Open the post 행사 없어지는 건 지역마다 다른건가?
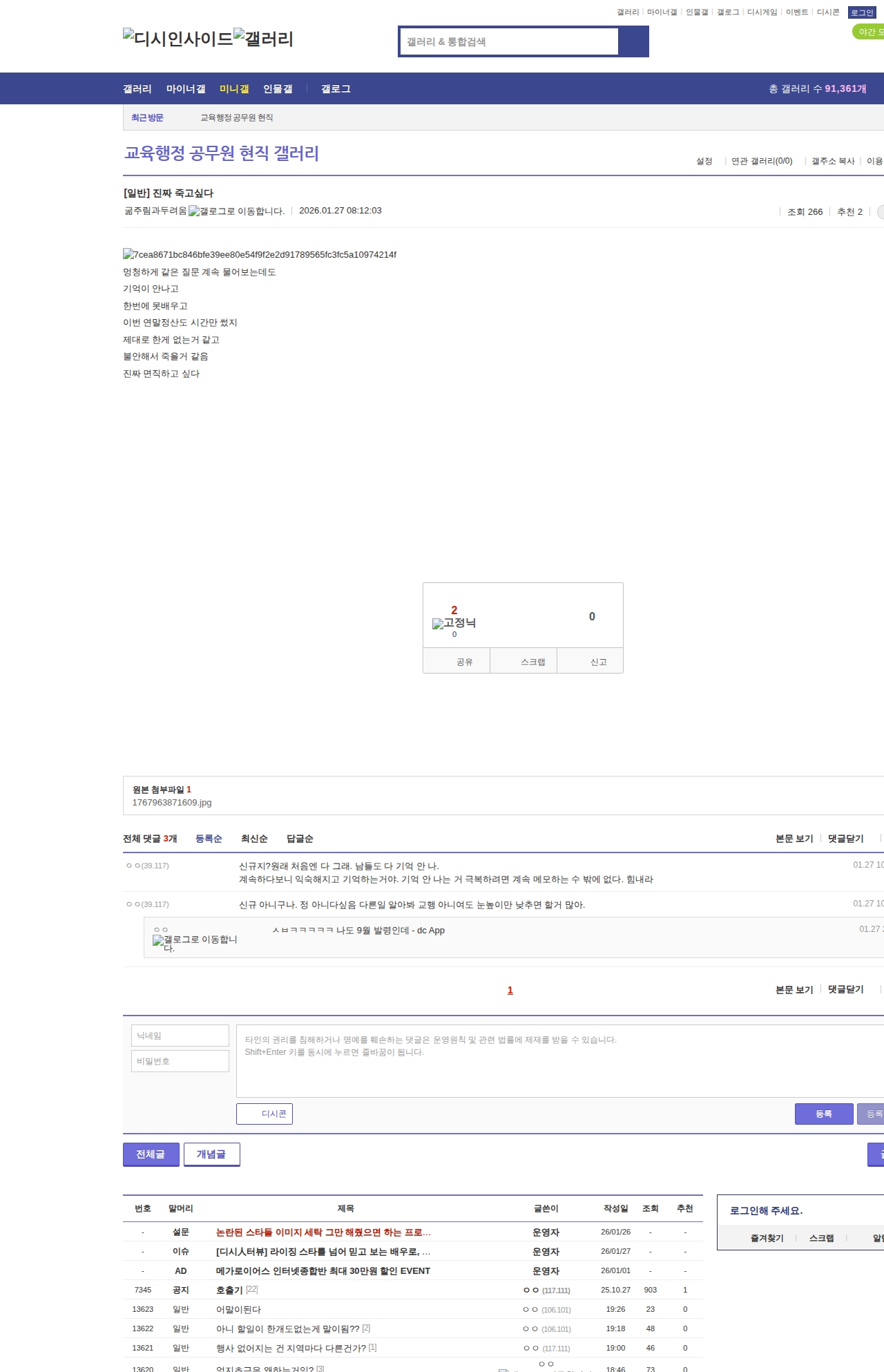 [x=291, y=1348]
